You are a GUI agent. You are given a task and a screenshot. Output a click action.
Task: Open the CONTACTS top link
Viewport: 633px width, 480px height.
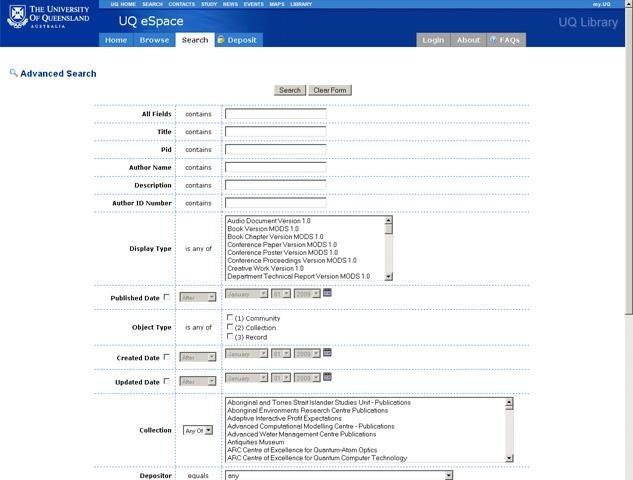point(182,4)
